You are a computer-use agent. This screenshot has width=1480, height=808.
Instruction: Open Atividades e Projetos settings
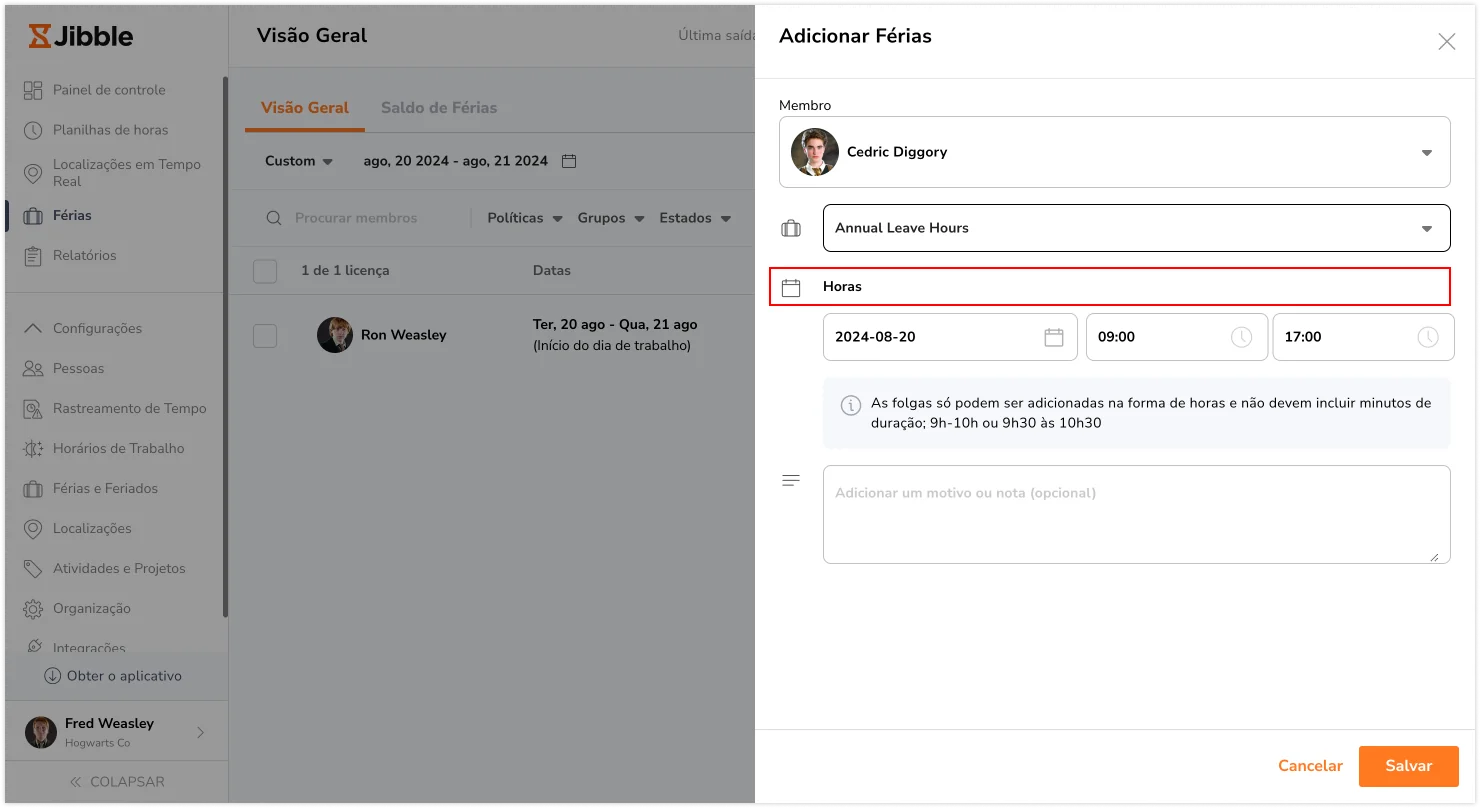pyautogui.click(x=119, y=568)
